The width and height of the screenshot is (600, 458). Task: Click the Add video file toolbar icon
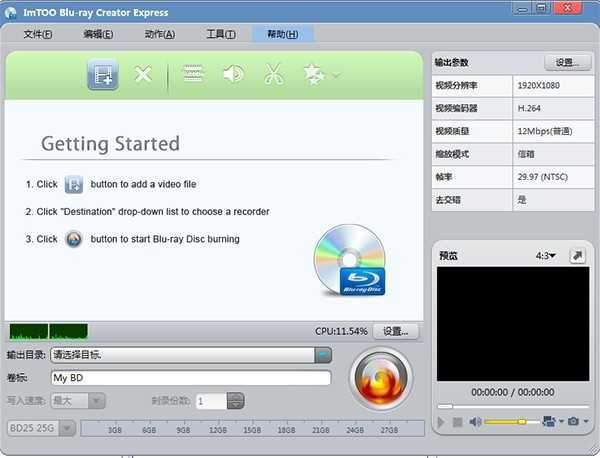(103, 75)
